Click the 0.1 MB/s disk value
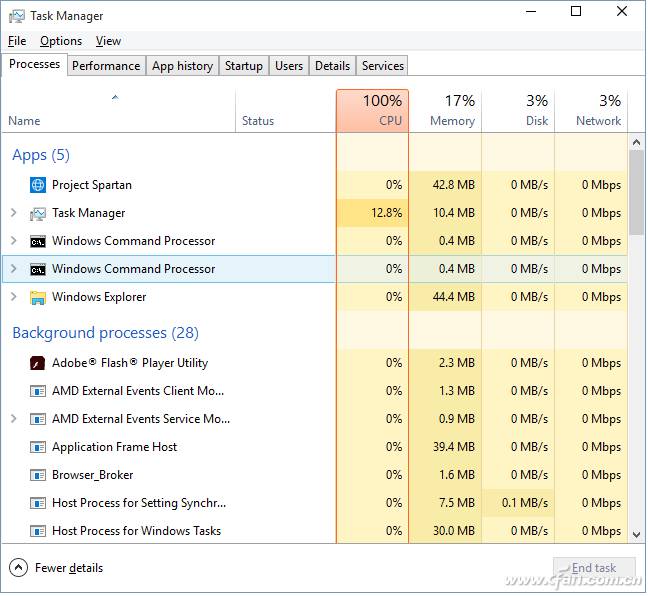This screenshot has width=648, height=596. tap(525, 503)
